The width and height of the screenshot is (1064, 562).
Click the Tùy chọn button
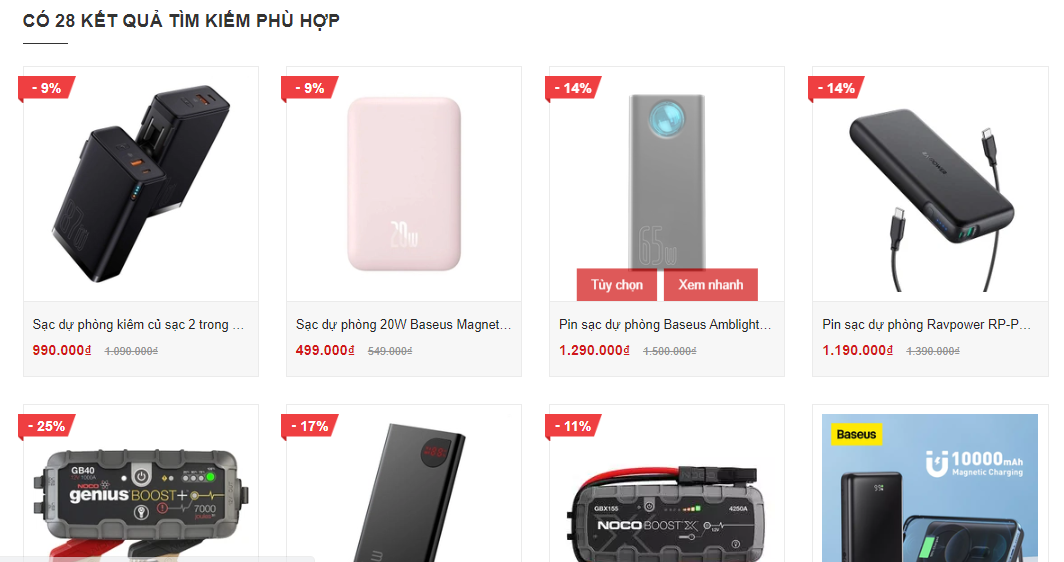[x=617, y=285]
